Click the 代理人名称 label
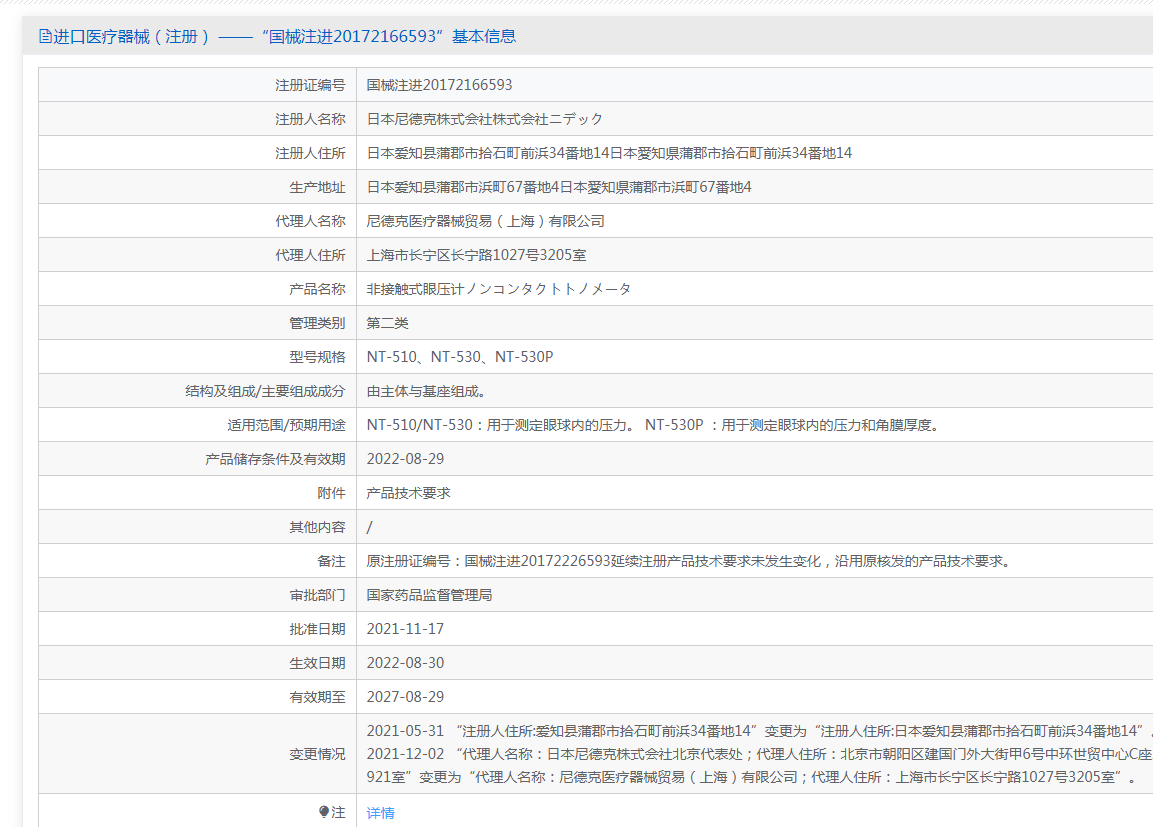This screenshot has width=1153, height=827. [310, 221]
